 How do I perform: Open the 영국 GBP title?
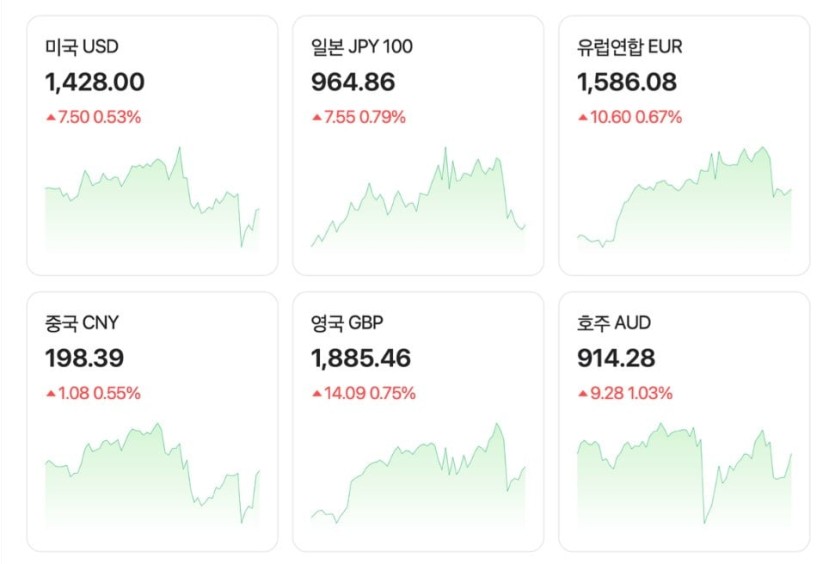click(x=348, y=323)
